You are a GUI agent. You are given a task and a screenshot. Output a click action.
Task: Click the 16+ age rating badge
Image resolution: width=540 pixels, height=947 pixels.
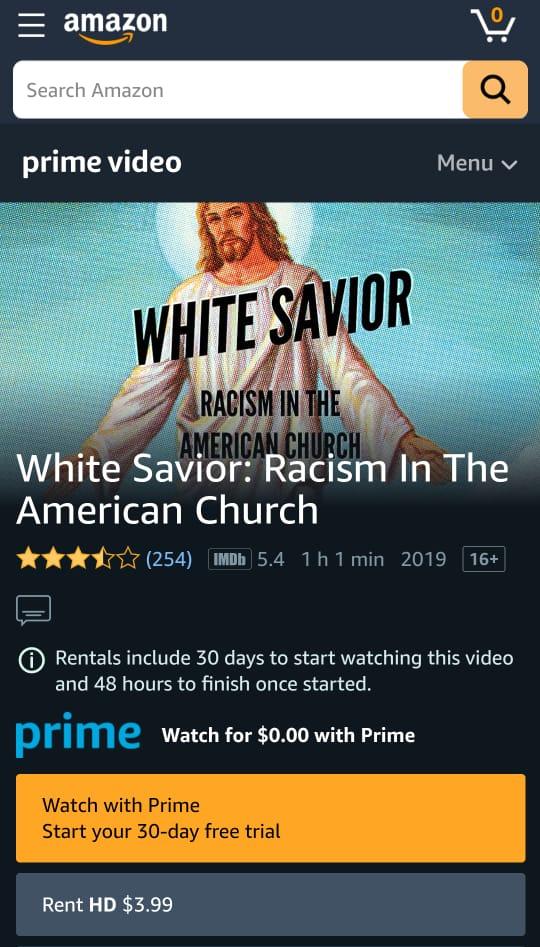(x=483, y=559)
